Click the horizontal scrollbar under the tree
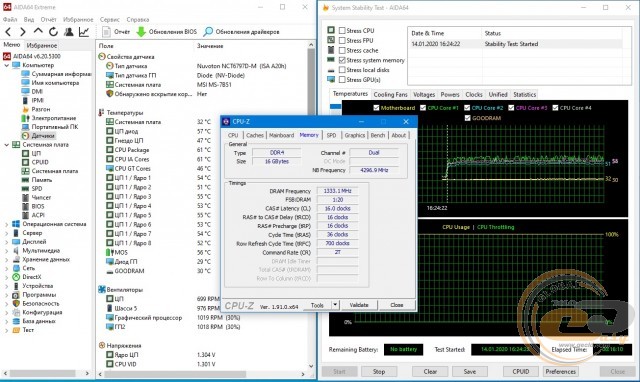640x382 pixels. pos(43,373)
